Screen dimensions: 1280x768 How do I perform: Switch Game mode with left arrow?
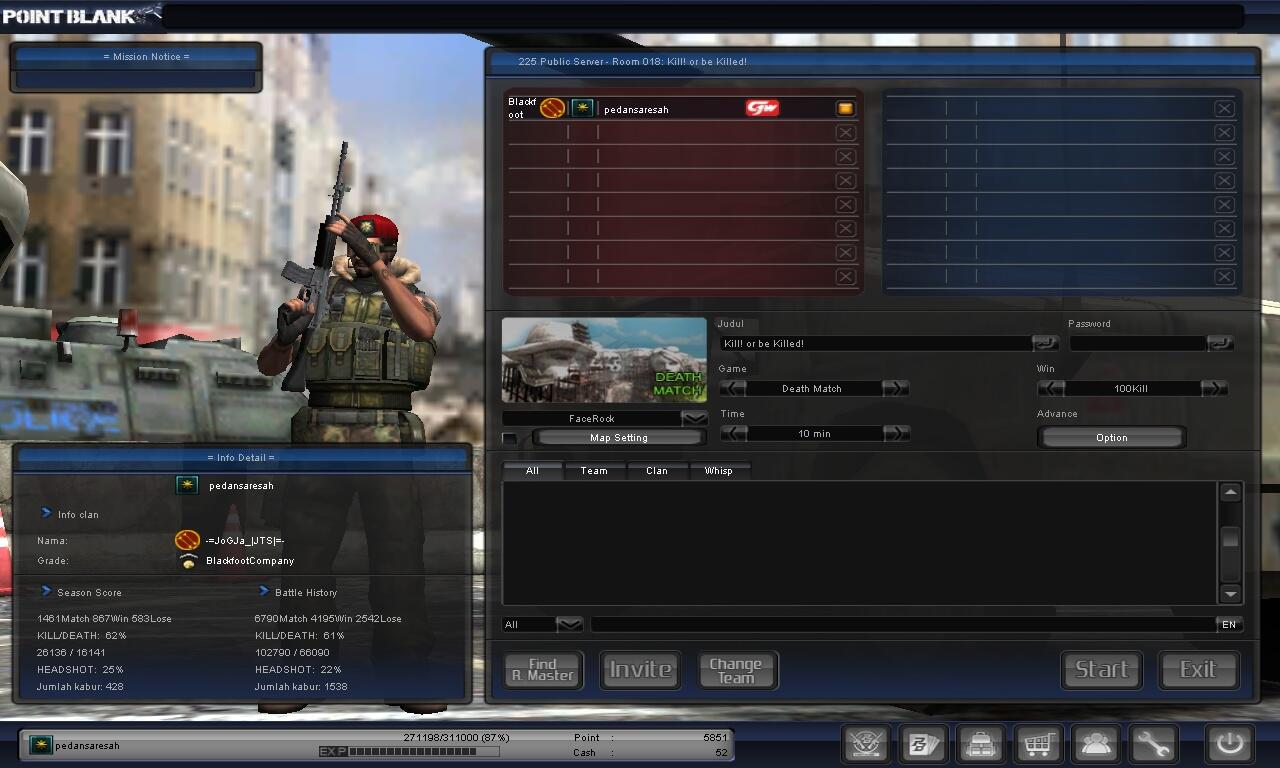coord(733,388)
